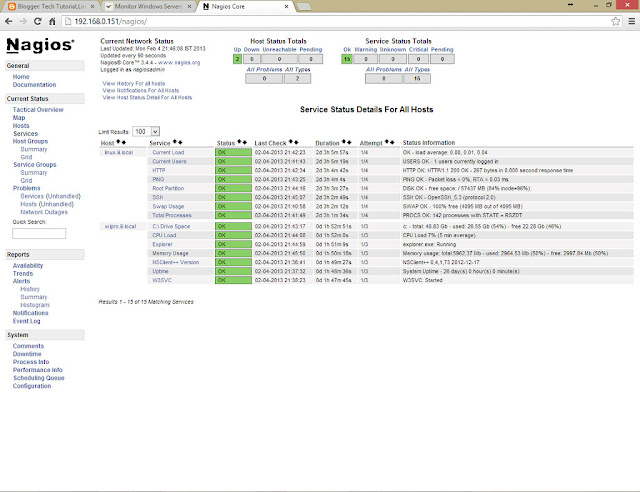The image size is (640, 492).
Task: Open the Map view
Action: click(x=19, y=118)
